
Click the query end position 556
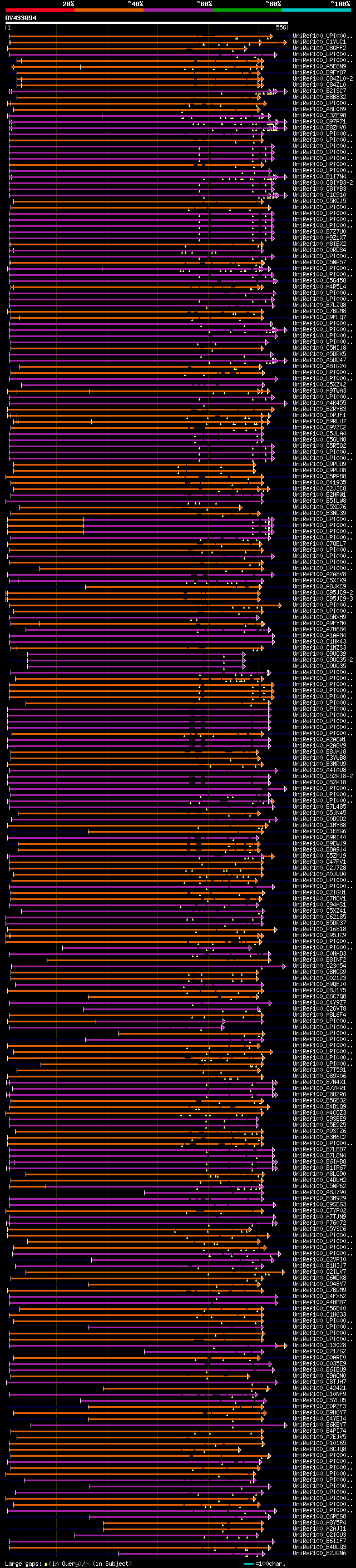pos(280,27)
